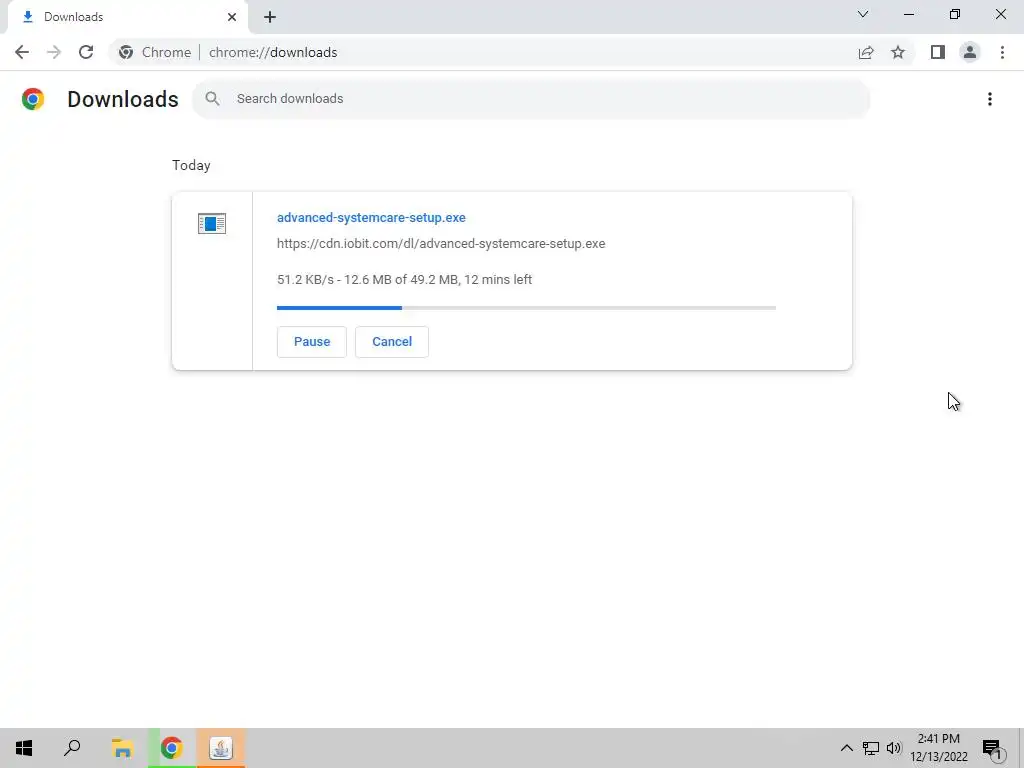Click the Today date heading
This screenshot has width=1024, height=768.
coord(191,165)
